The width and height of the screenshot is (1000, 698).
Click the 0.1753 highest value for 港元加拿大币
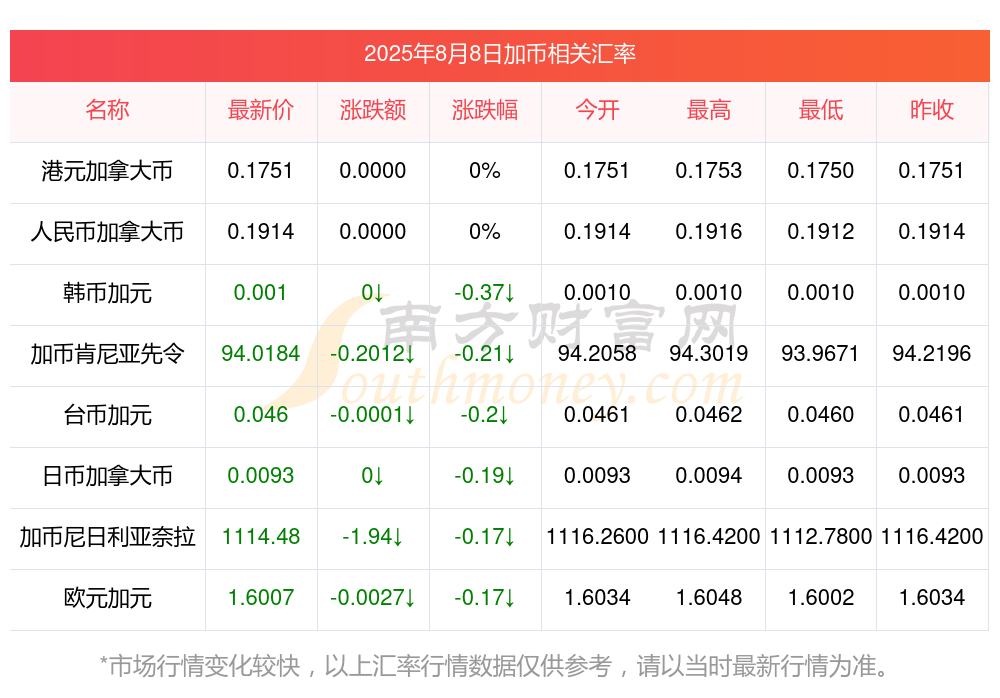[x=709, y=170]
